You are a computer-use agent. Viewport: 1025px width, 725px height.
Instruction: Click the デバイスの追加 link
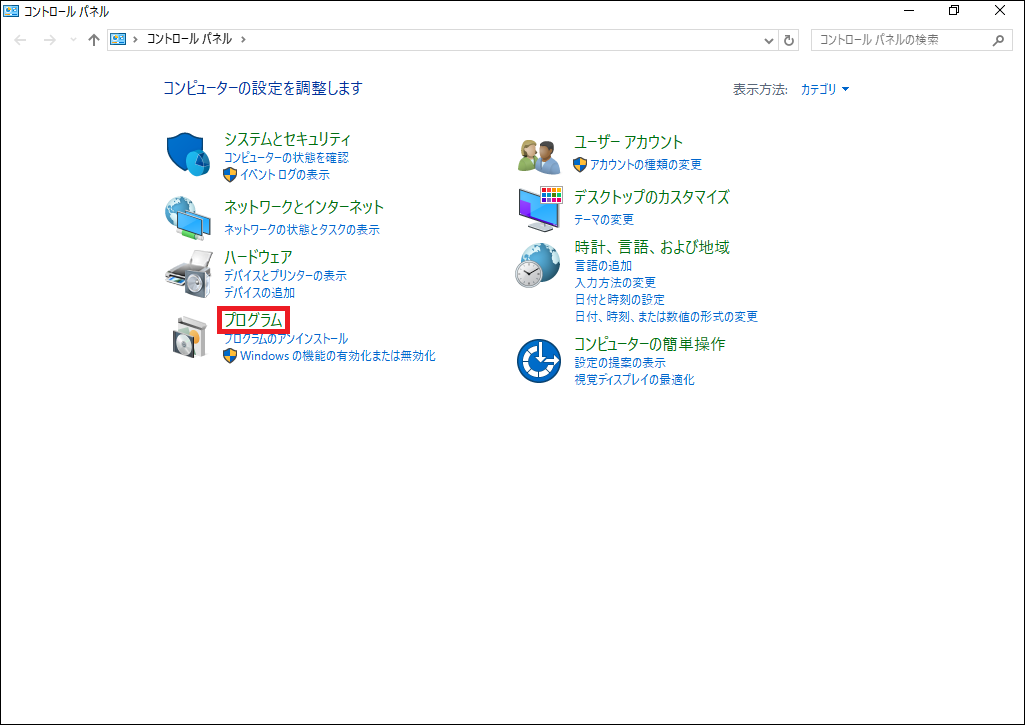coord(260,293)
